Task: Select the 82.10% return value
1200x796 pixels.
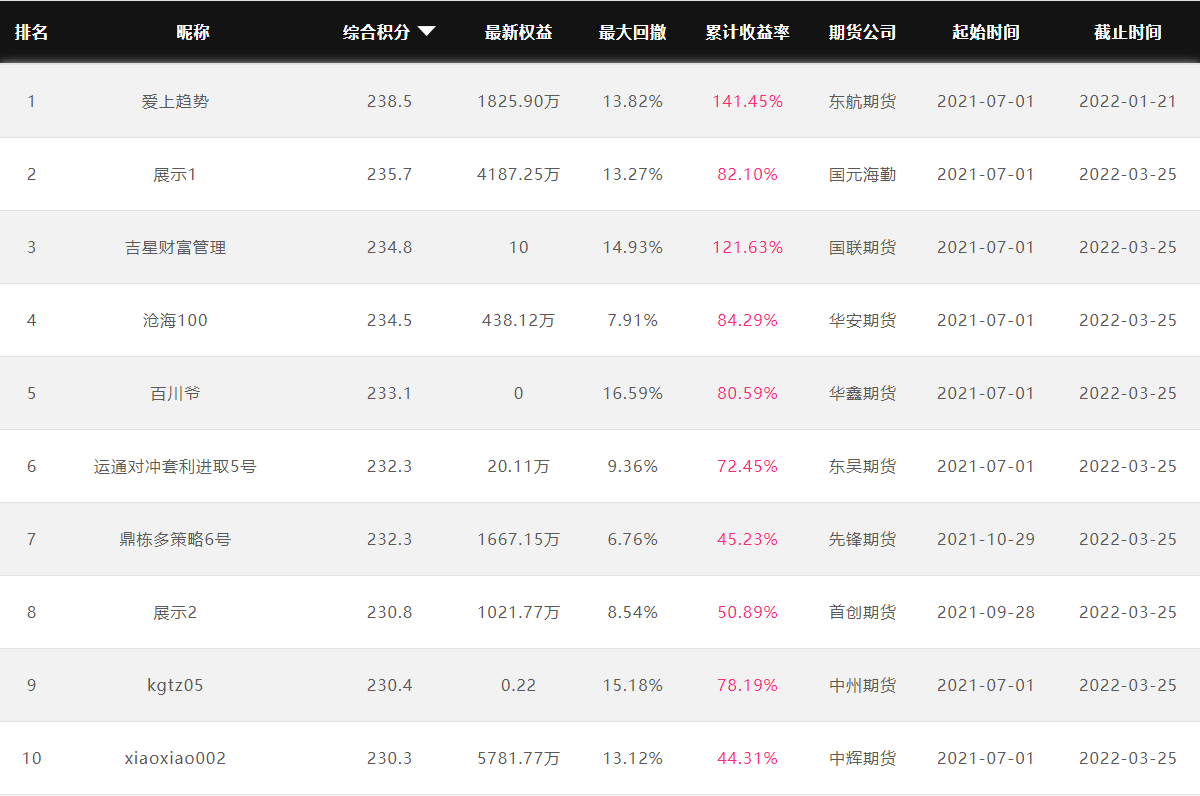Action: [747, 174]
